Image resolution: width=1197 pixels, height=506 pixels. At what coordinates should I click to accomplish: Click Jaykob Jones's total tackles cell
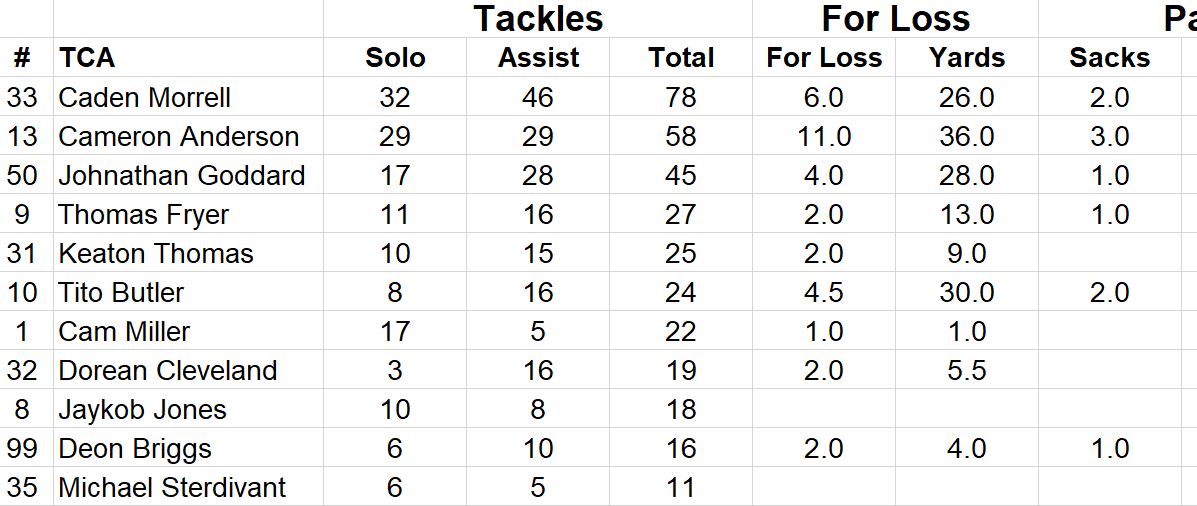(x=680, y=409)
